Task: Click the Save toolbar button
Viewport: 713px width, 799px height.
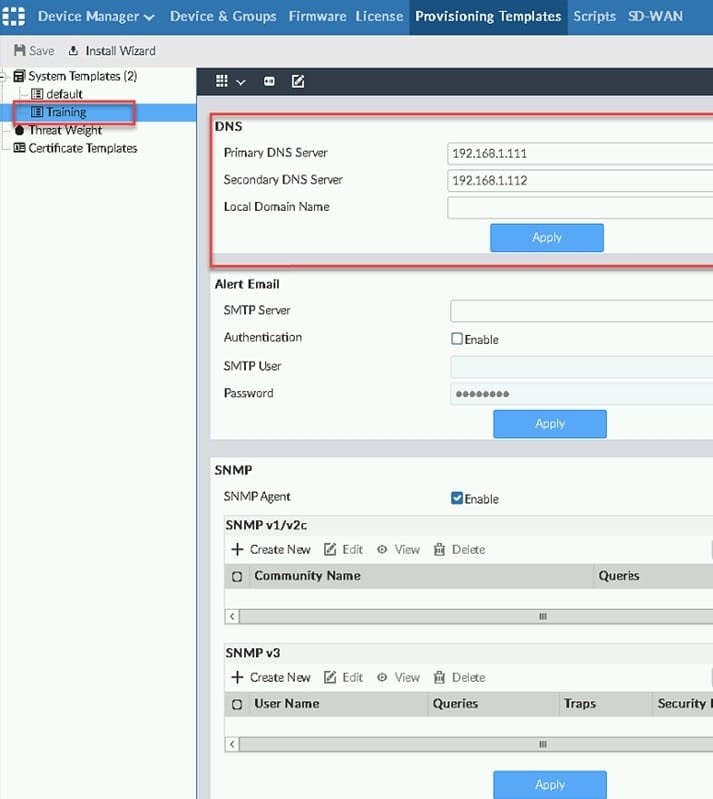Action: (34, 50)
